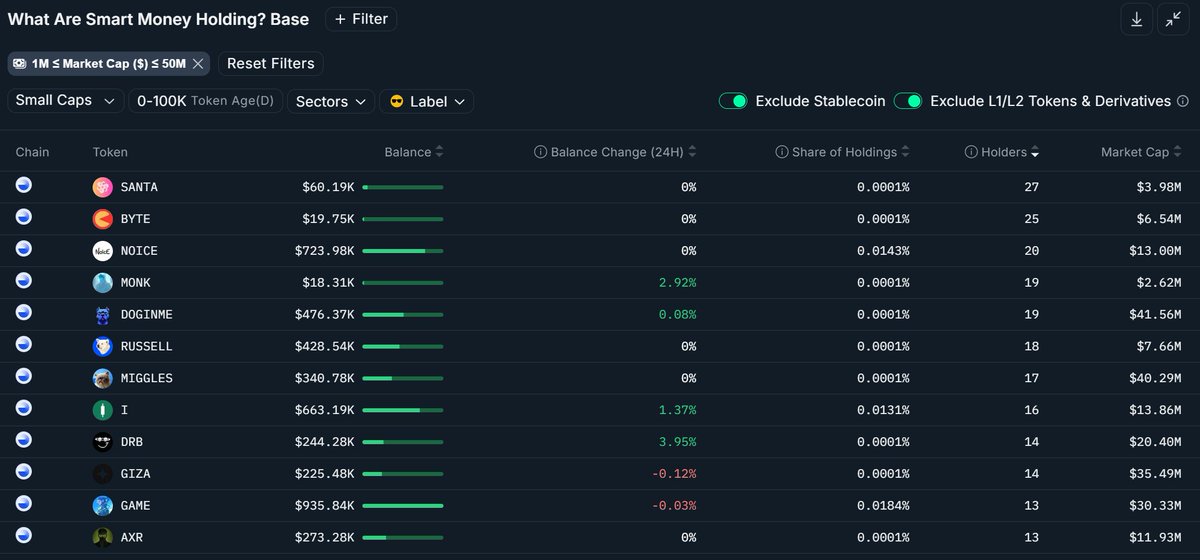Click the info icon next to Balance Change (24H)
Viewport: 1200px width, 560px height.
[x=541, y=152]
